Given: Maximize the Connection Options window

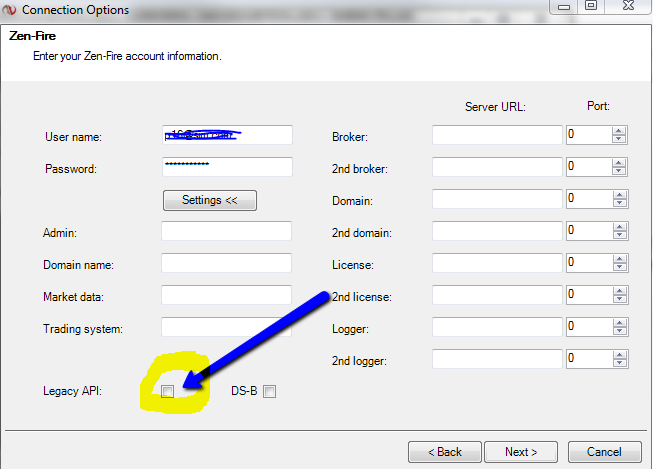Looking at the screenshot, I should (591, 5).
